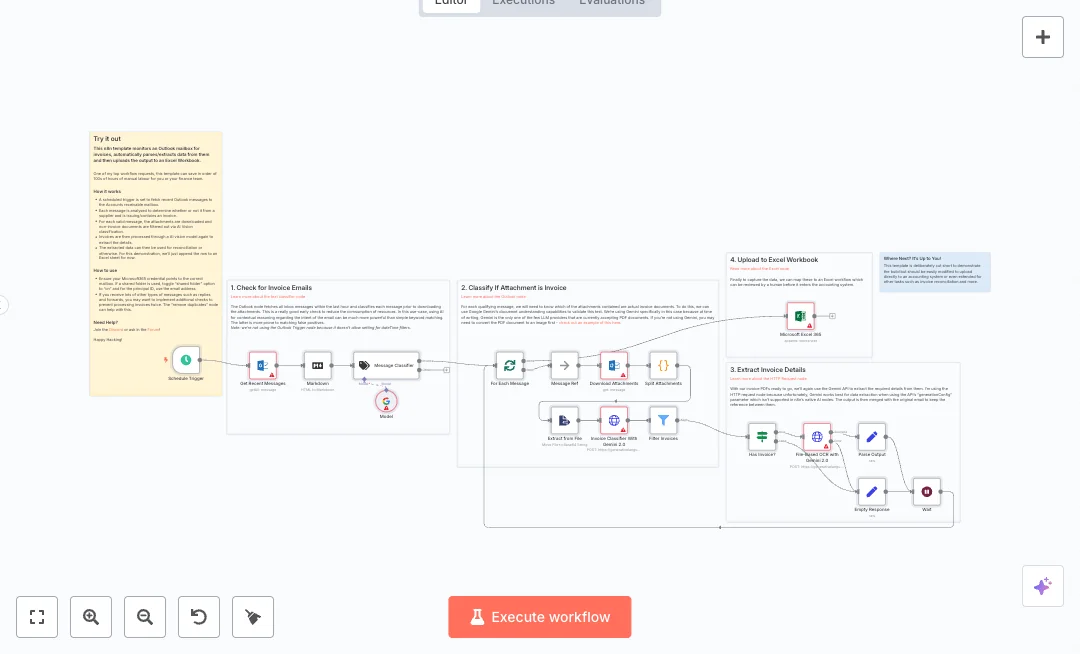
Task: Switch to the Executions tab
Action: (x=523, y=2)
